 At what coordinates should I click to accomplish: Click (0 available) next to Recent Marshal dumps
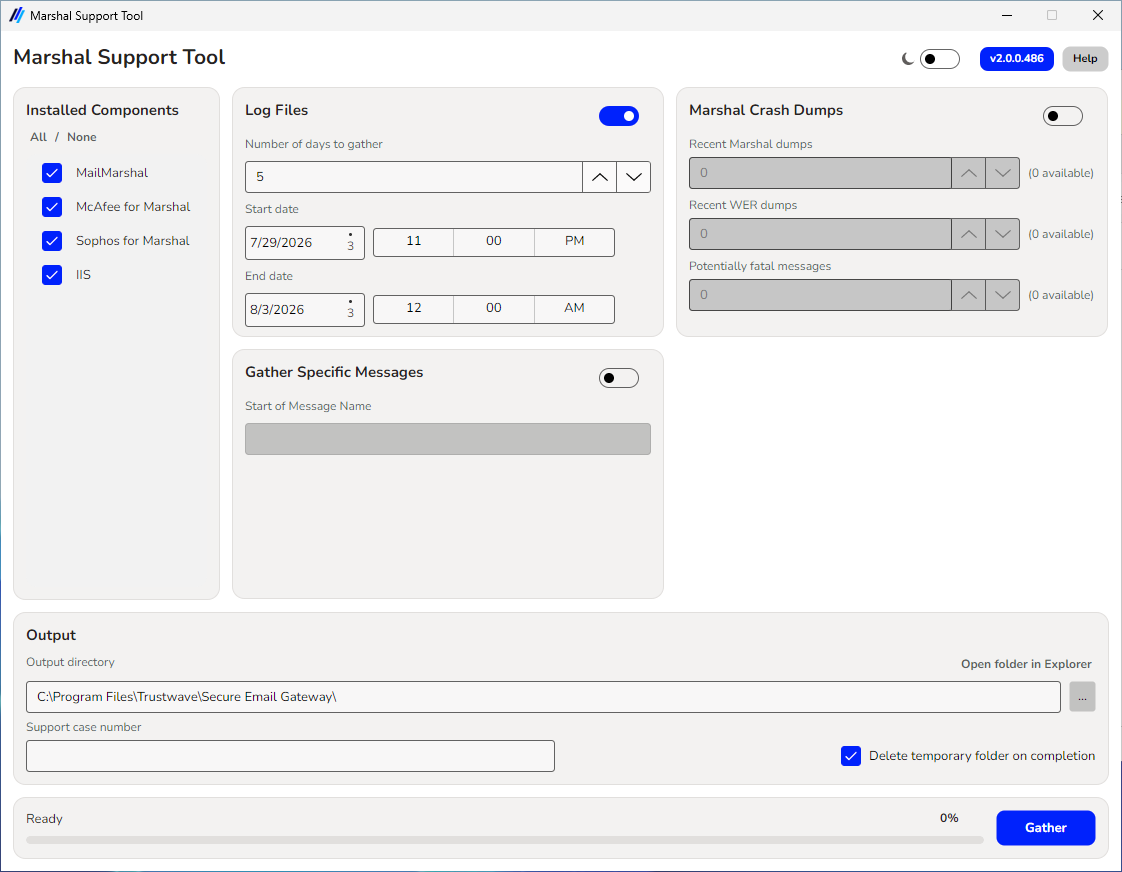pyautogui.click(x=1060, y=173)
